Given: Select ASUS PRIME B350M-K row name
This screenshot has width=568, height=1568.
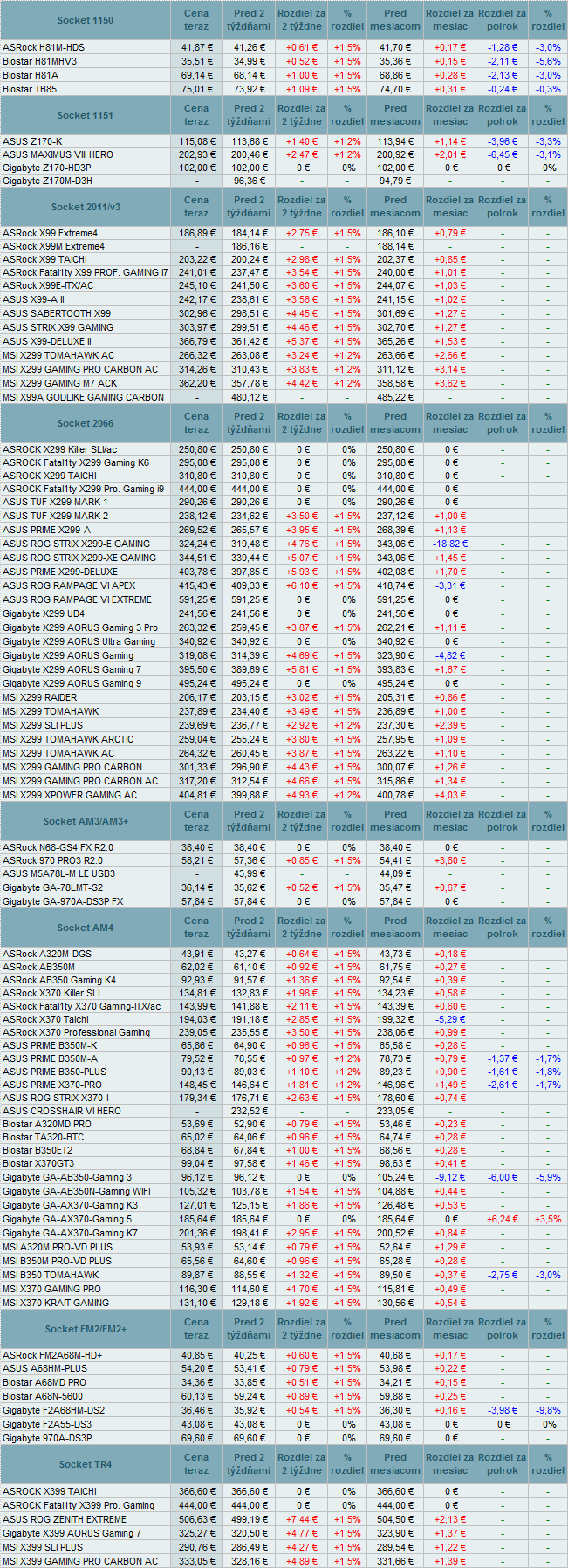Looking at the screenshot, I should pos(50,1045).
